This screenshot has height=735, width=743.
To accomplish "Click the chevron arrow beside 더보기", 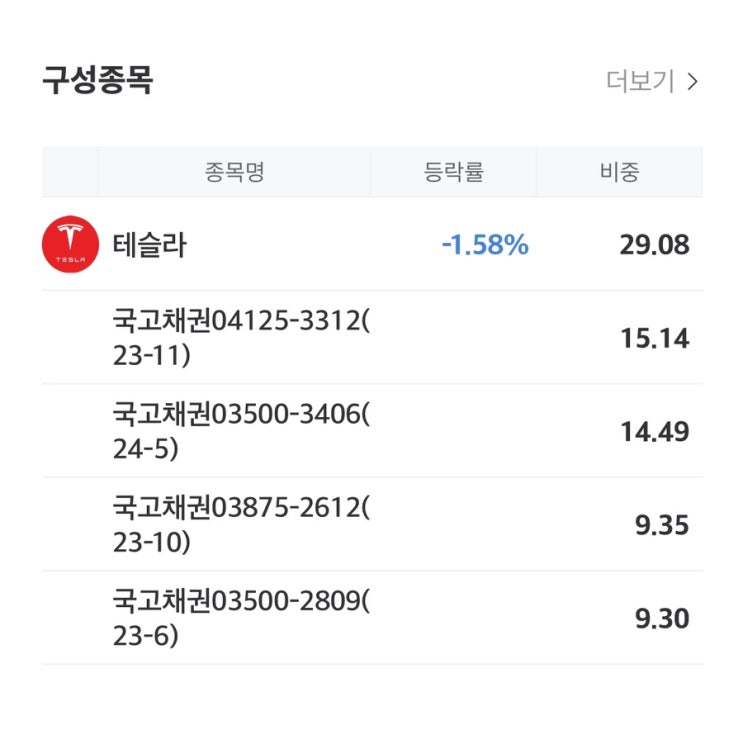I will tap(692, 82).
